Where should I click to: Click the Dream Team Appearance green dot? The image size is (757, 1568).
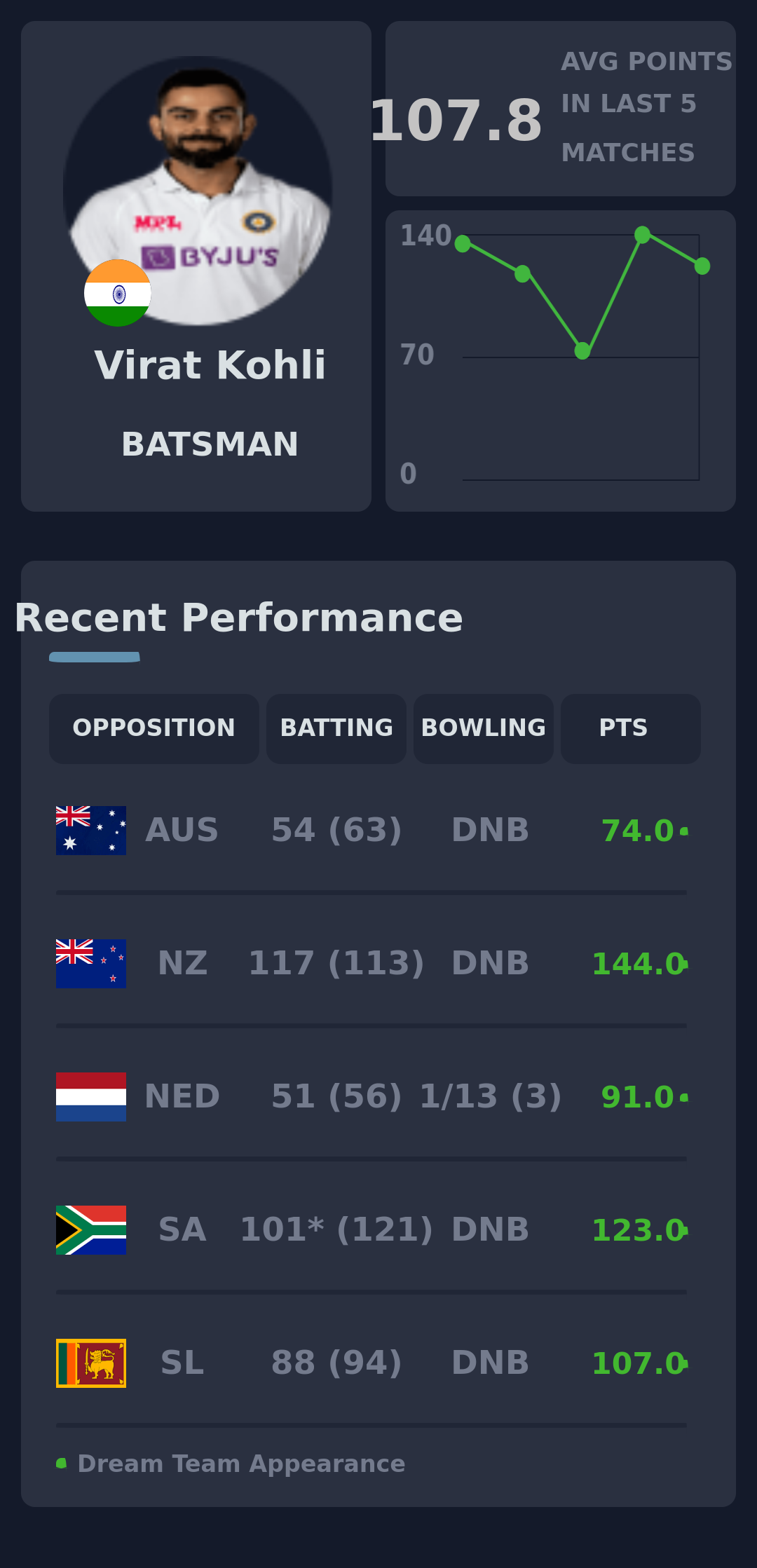[x=62, y=1464]
